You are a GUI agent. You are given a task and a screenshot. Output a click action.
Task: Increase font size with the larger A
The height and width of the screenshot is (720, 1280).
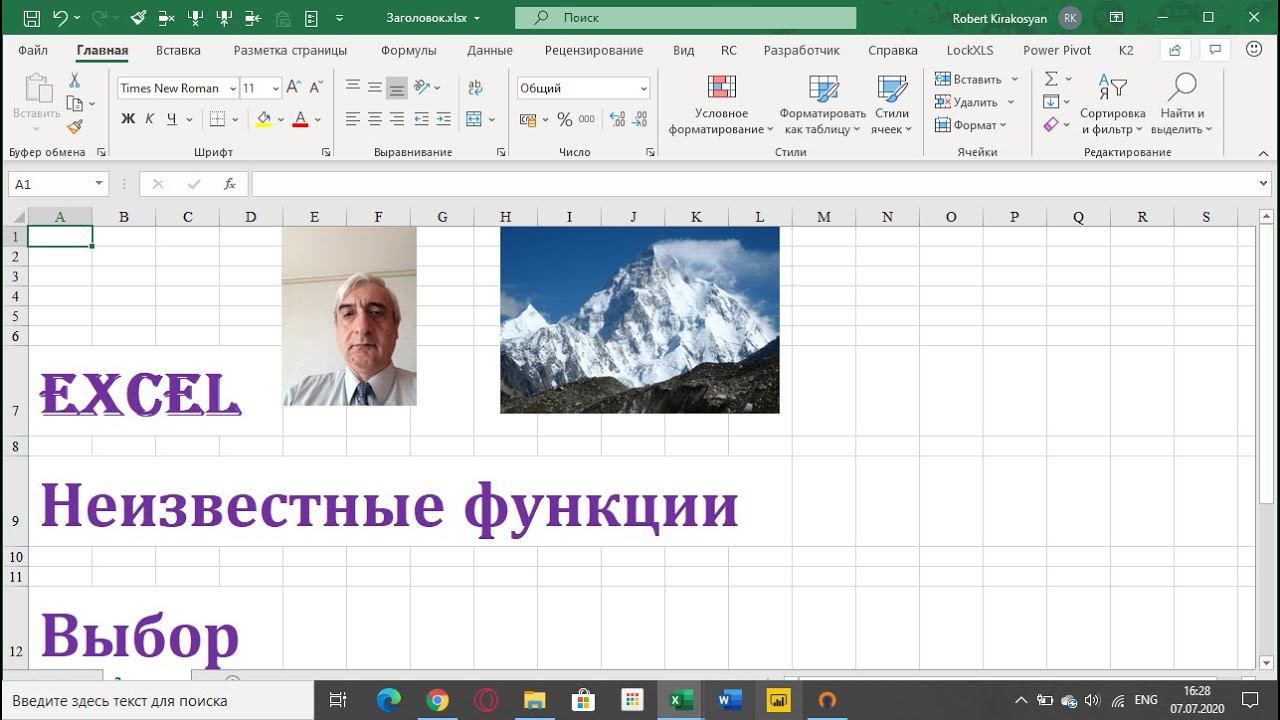(x=294, y=88)
